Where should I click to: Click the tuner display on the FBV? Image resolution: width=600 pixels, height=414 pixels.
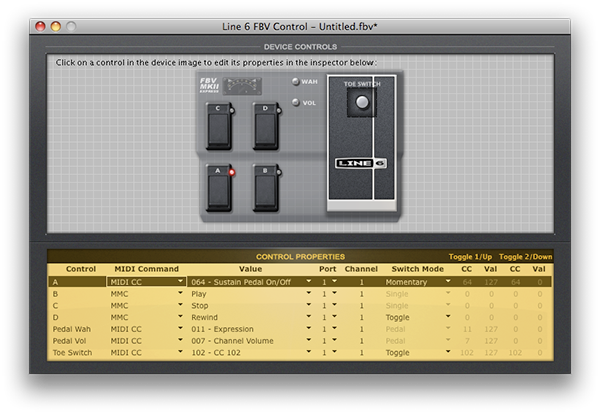pos(242,86)
